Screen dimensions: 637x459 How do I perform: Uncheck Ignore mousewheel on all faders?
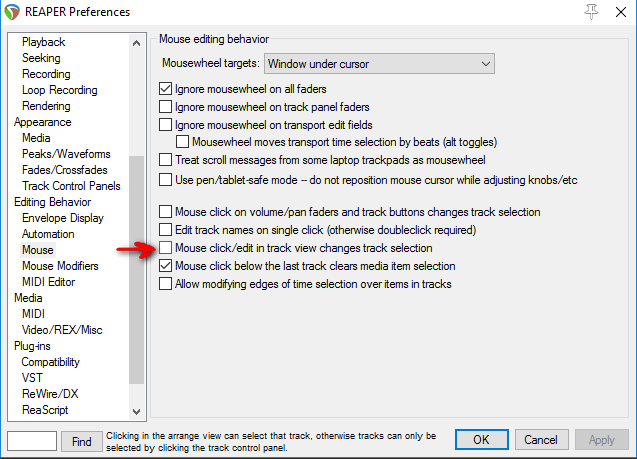[x=165, y=89]
